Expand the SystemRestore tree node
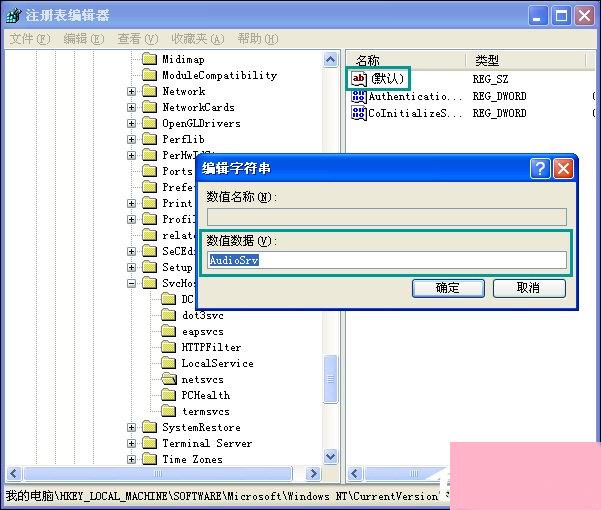Viewport: 601px width, 510px height. 131,428
